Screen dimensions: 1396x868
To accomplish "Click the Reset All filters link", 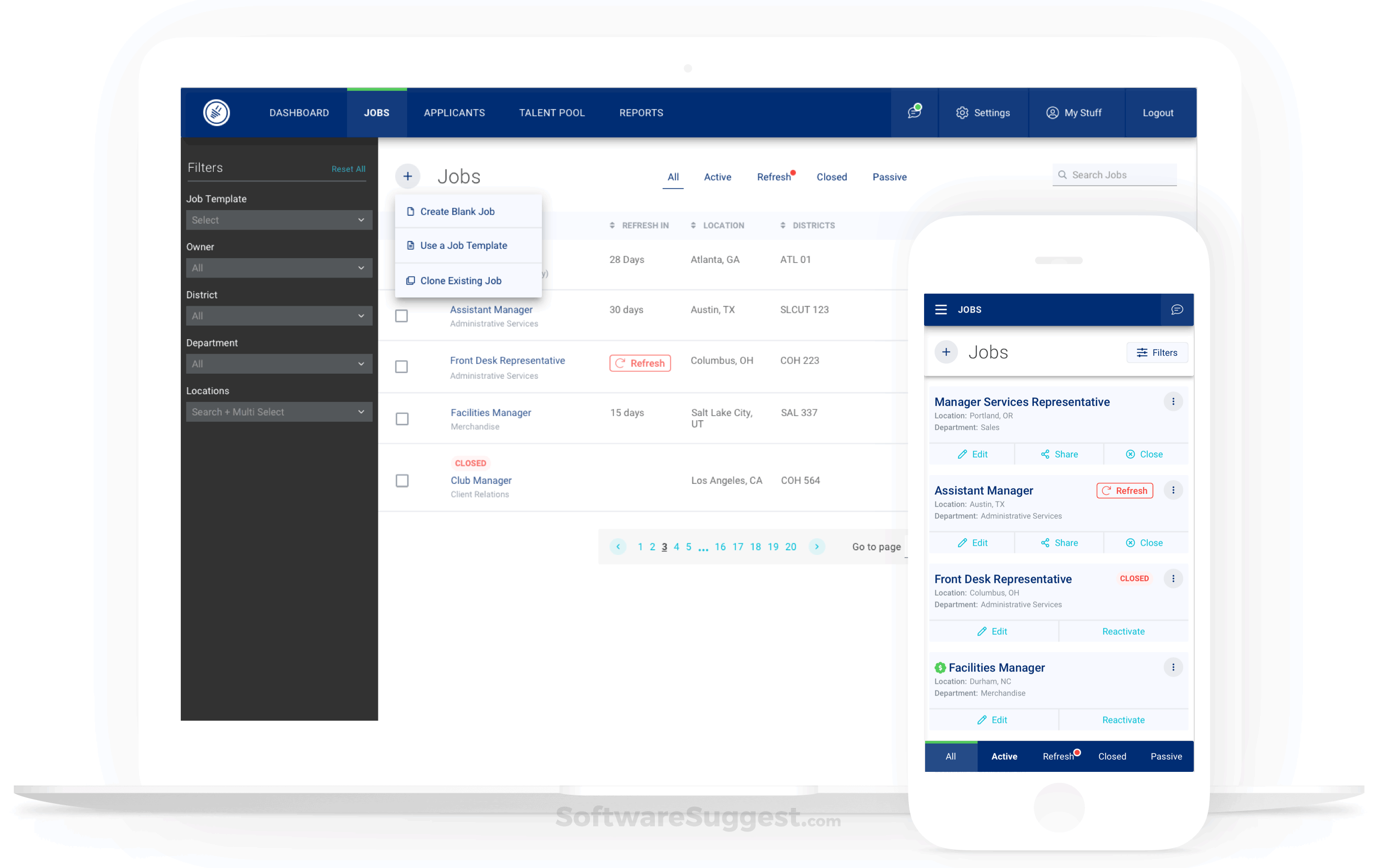I will tap(349, 168).
